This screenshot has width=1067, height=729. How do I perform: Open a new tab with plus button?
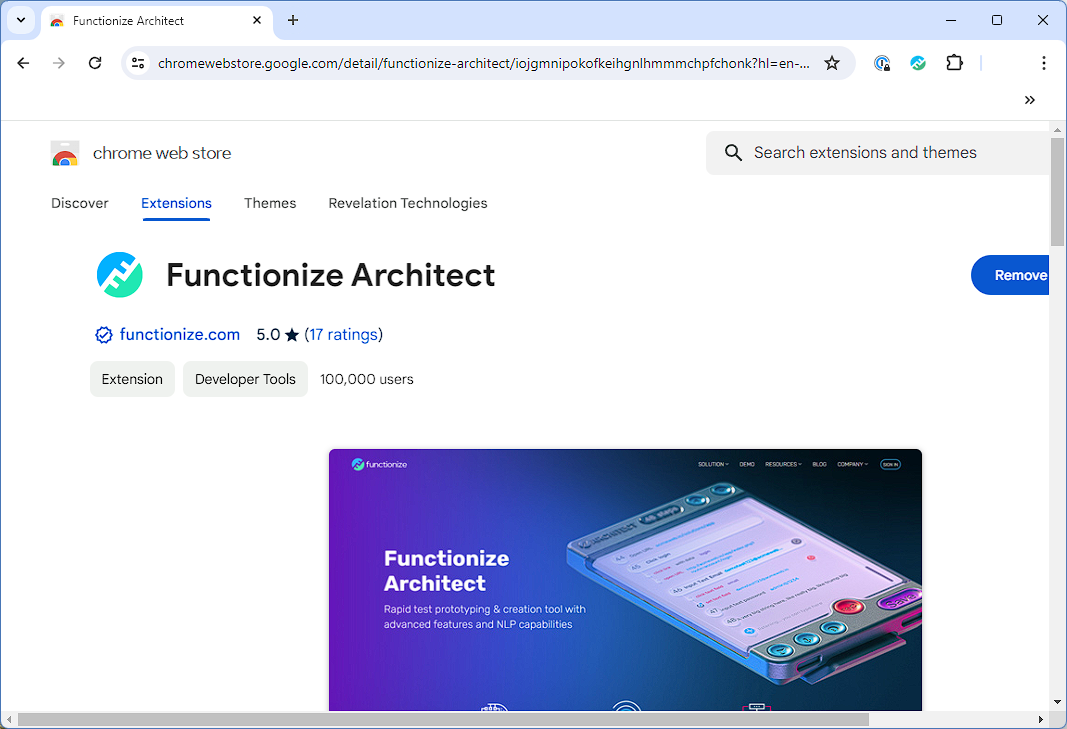[292, 20]
